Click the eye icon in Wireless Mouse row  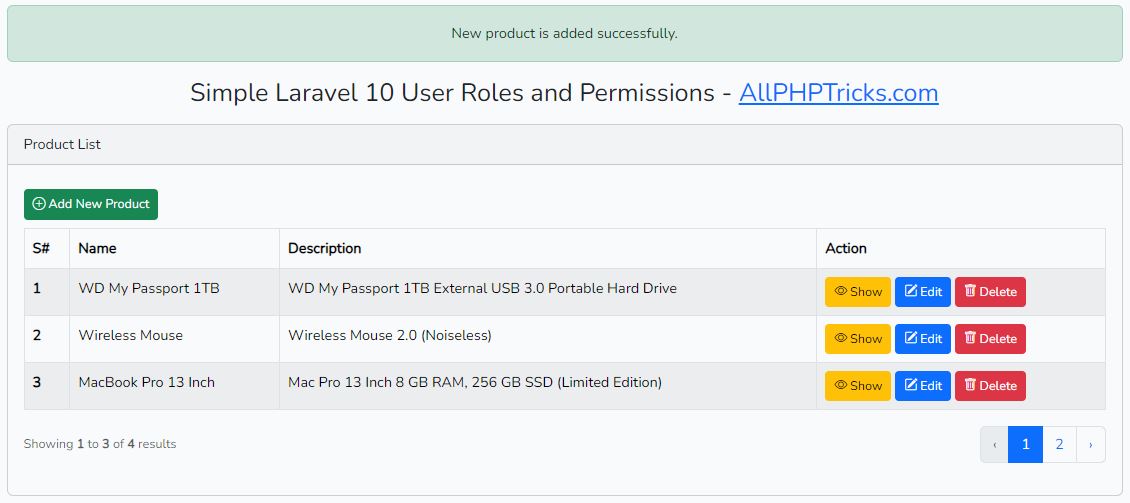840,338
